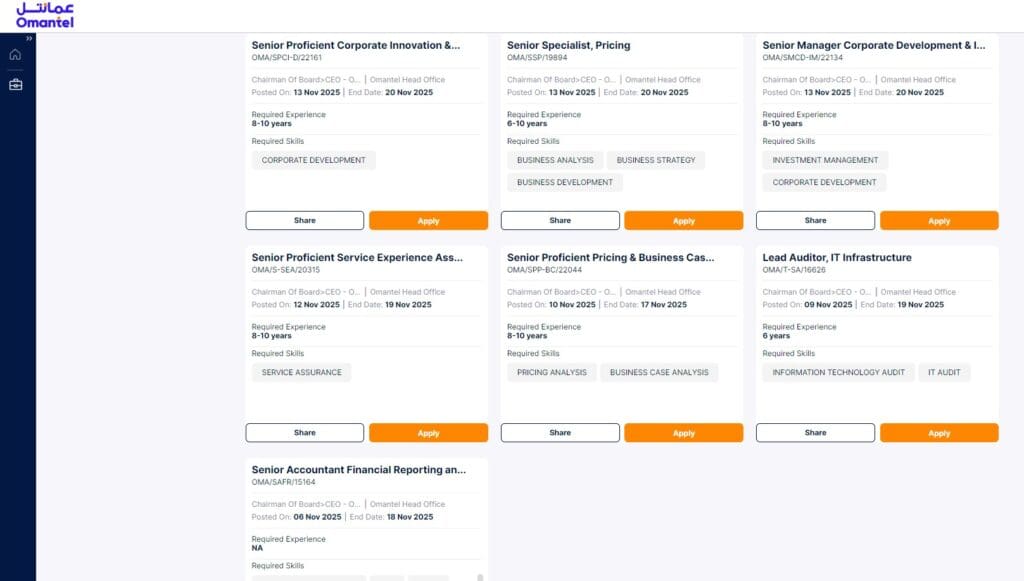Viewport: 1024px width, 581px height.
Task: Apply for Senior Specialist, Pricing job
Action: (x=683, y=221)
